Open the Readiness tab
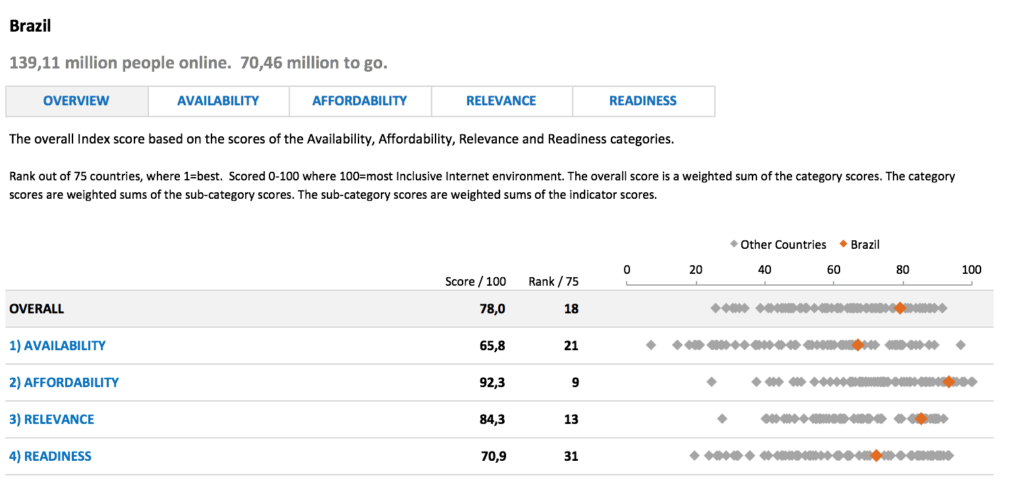 point(643,101)
